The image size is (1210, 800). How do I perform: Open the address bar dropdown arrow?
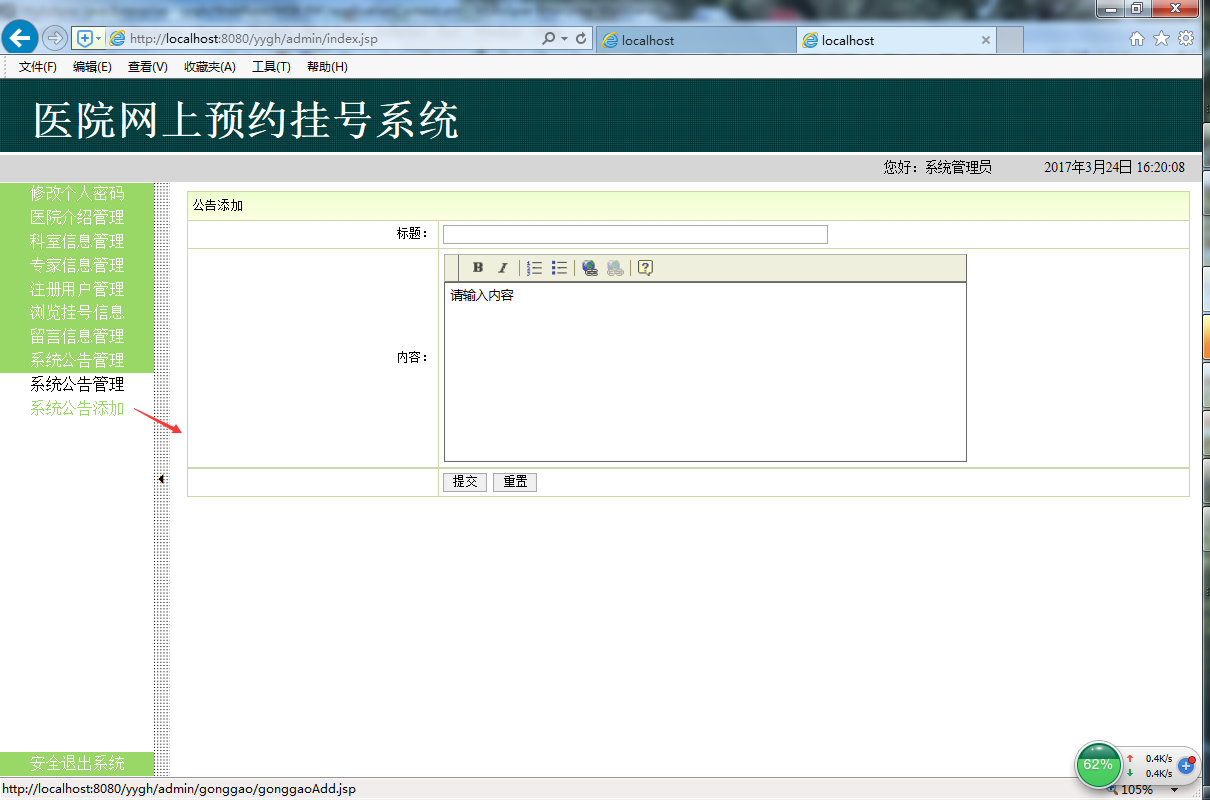pos(564,38)
